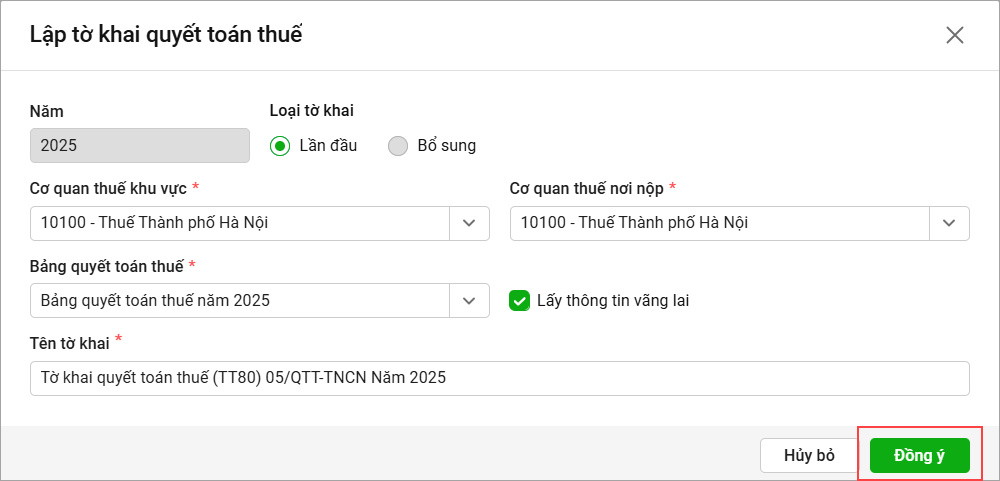Expand Cơ quan thuế nơi nộp dropdown arrow
The width and height of the screenshot is (1000, 481).
949,223
